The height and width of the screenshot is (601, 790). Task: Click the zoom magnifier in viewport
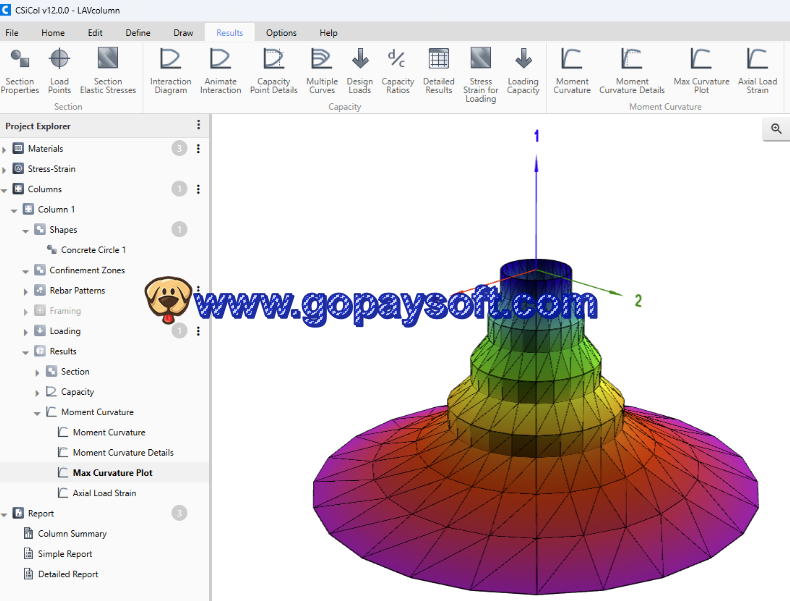coord(776,129)
